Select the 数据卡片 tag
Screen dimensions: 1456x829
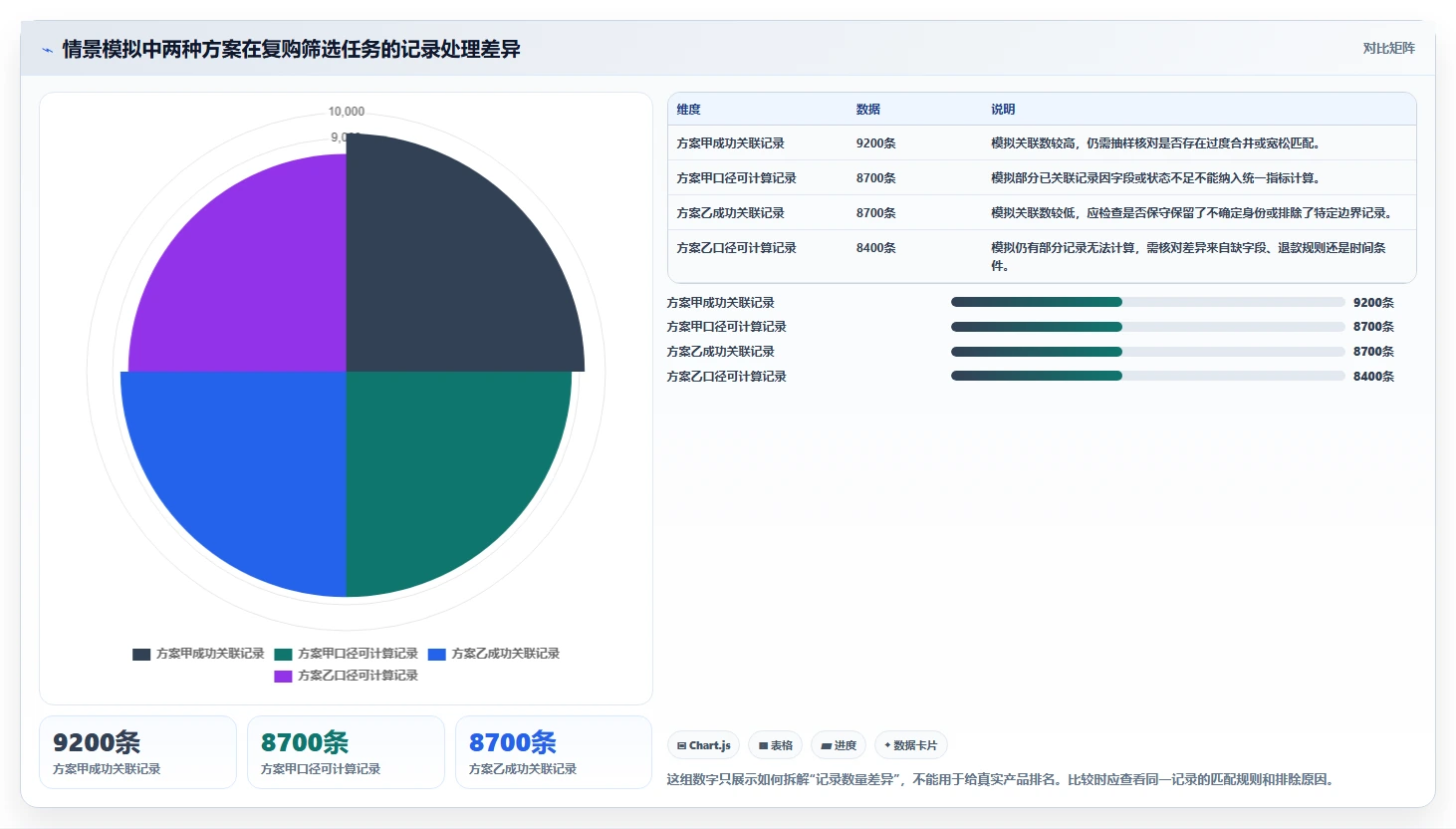coord(910,745)
